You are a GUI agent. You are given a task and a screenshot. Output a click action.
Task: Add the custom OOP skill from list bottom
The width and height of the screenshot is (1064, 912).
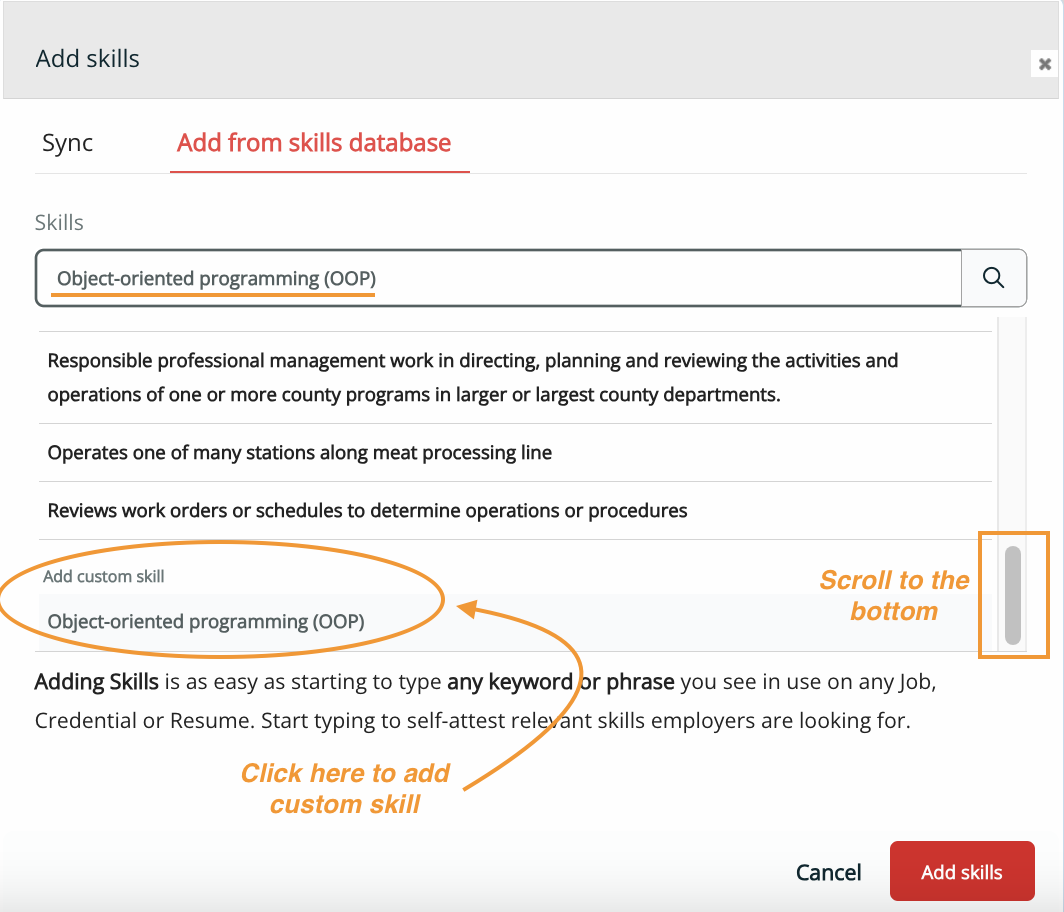(206, 621)
